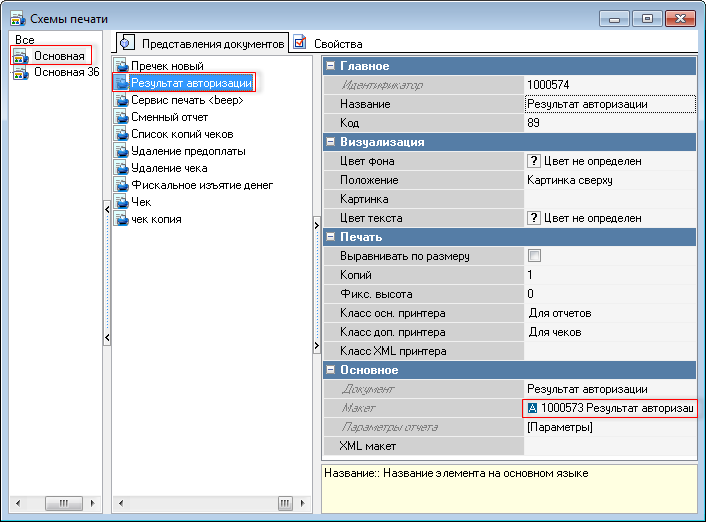
Task: Collapse the Главное property section
Action: point(330,66)
